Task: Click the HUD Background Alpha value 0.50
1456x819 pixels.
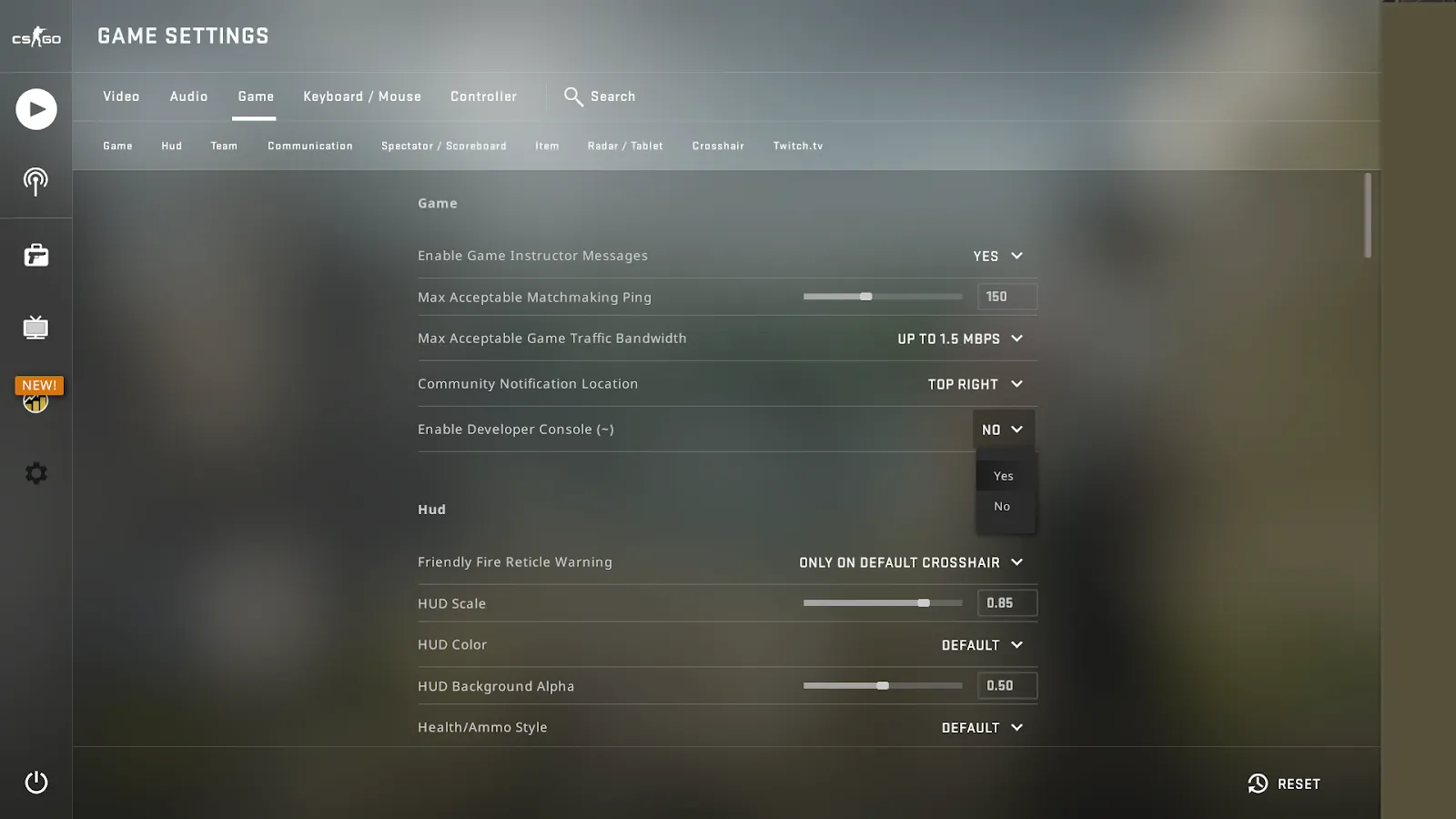Action: [1007, 686]
